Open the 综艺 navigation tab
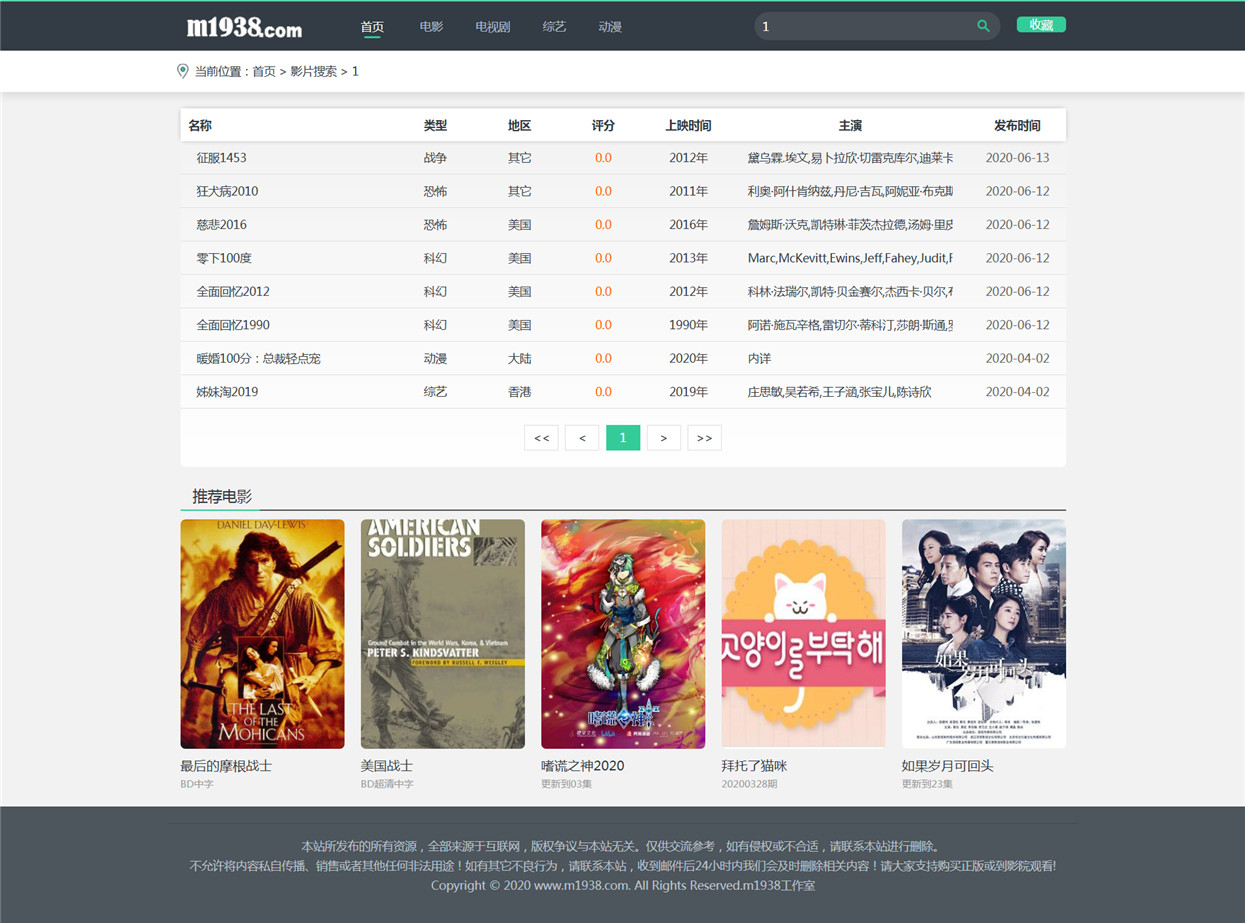This screenshot has width=1245, height=923. tap(554, 27)
